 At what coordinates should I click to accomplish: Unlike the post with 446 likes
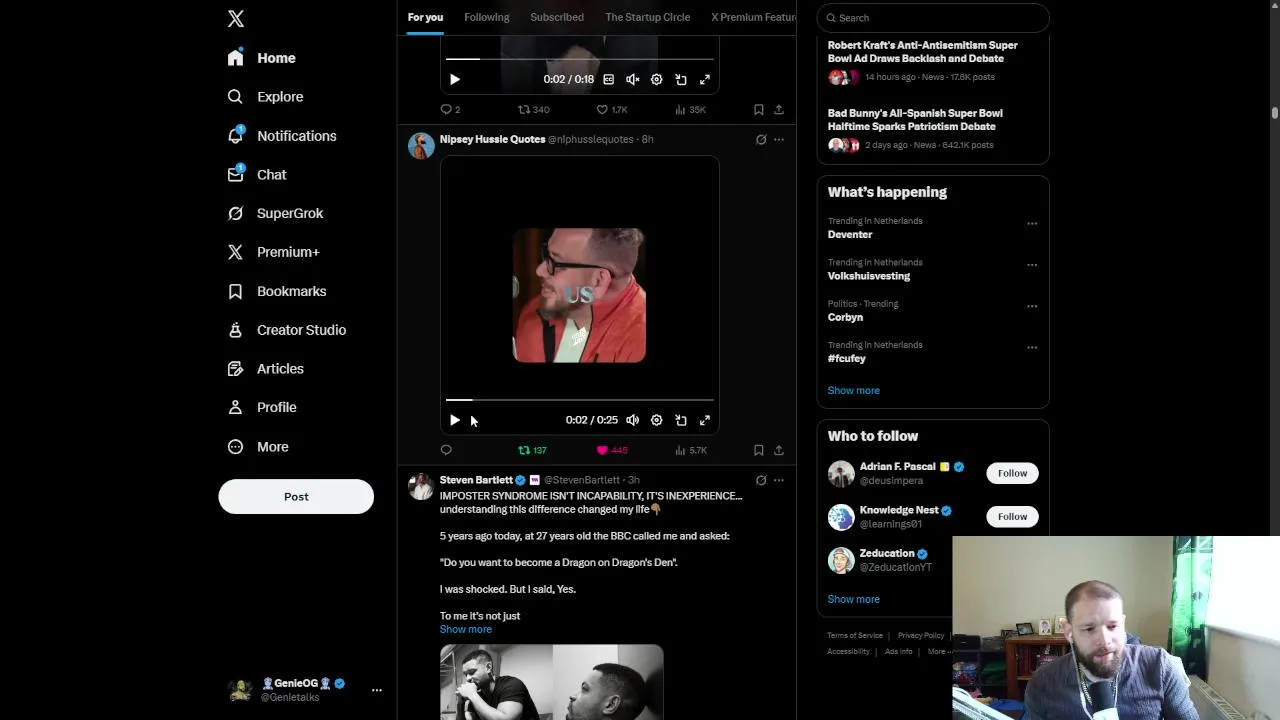point(612,450)
